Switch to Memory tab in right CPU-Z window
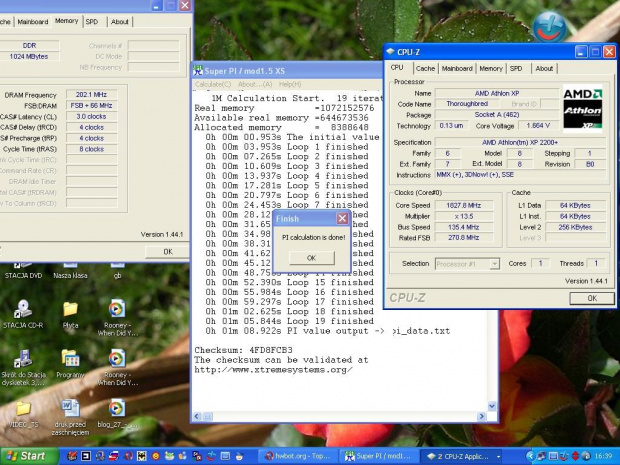This screenshot has width=620, height=465. click(491, 68)
